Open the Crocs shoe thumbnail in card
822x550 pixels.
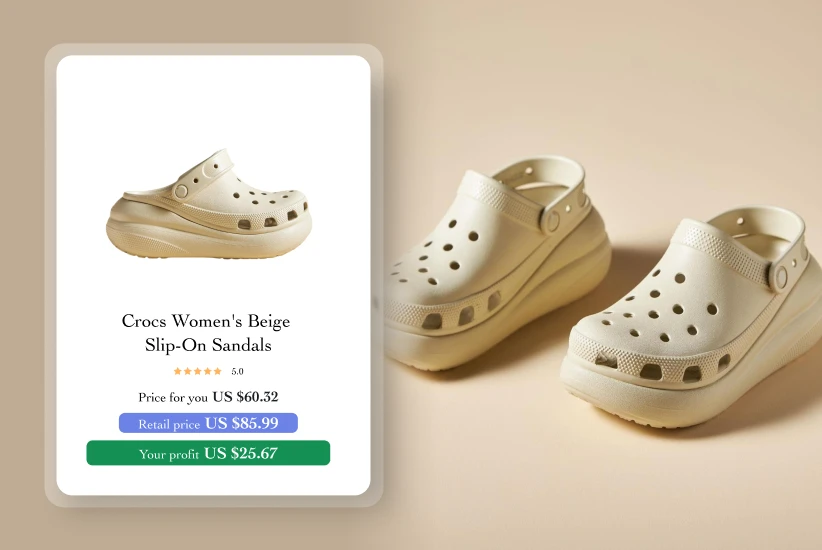pos(209,204)
